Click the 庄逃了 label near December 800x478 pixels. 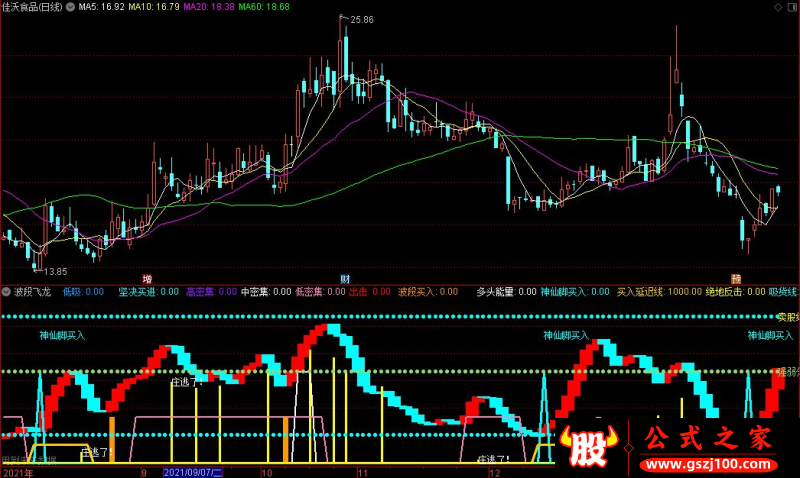[x=493, y=459]
